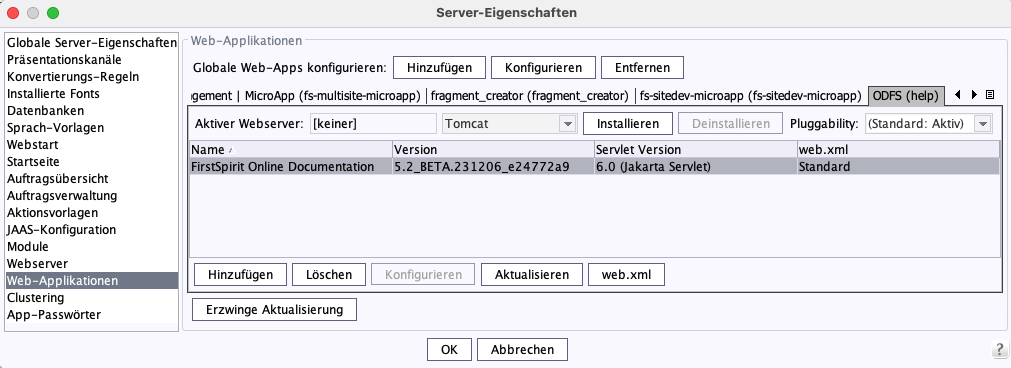Select JAAS-Konfiguration in sidebar
This screenshot has width=1011, height=368.
coord(92,230)
